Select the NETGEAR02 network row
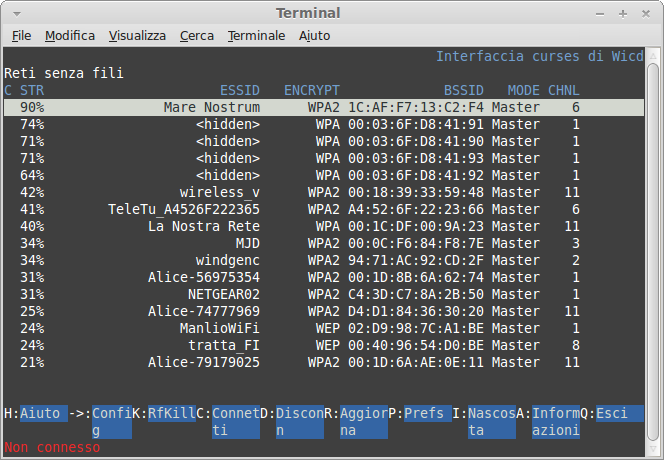664x460 pixels. (223, 294)
